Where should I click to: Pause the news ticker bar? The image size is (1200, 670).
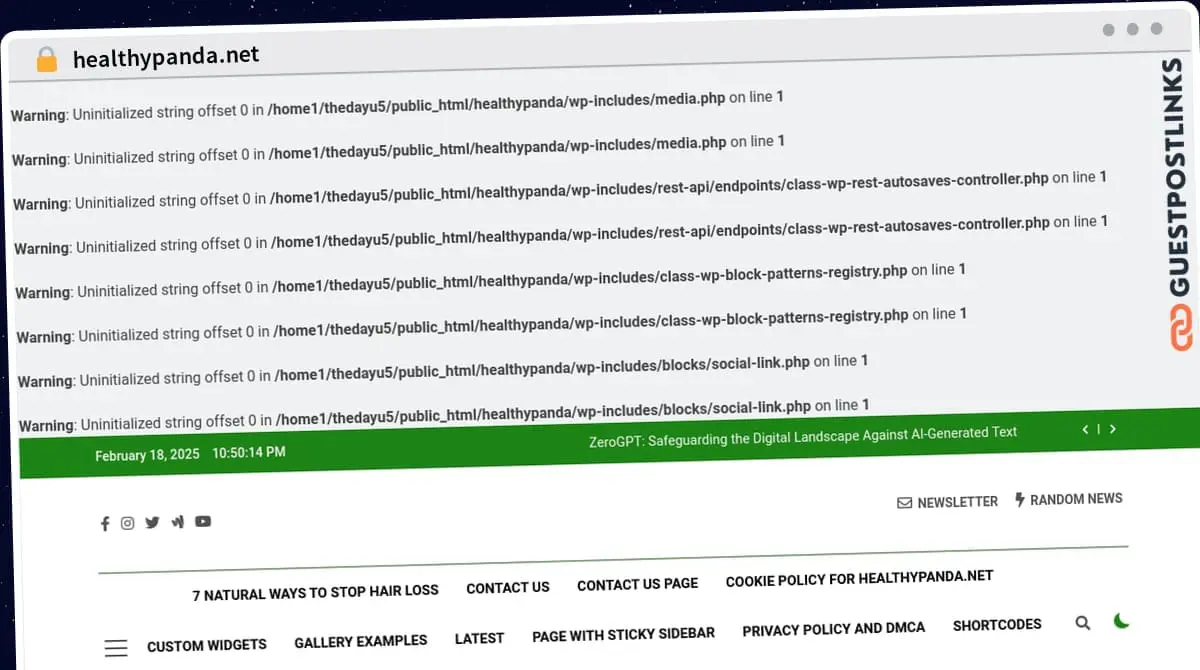(1099, 429)
